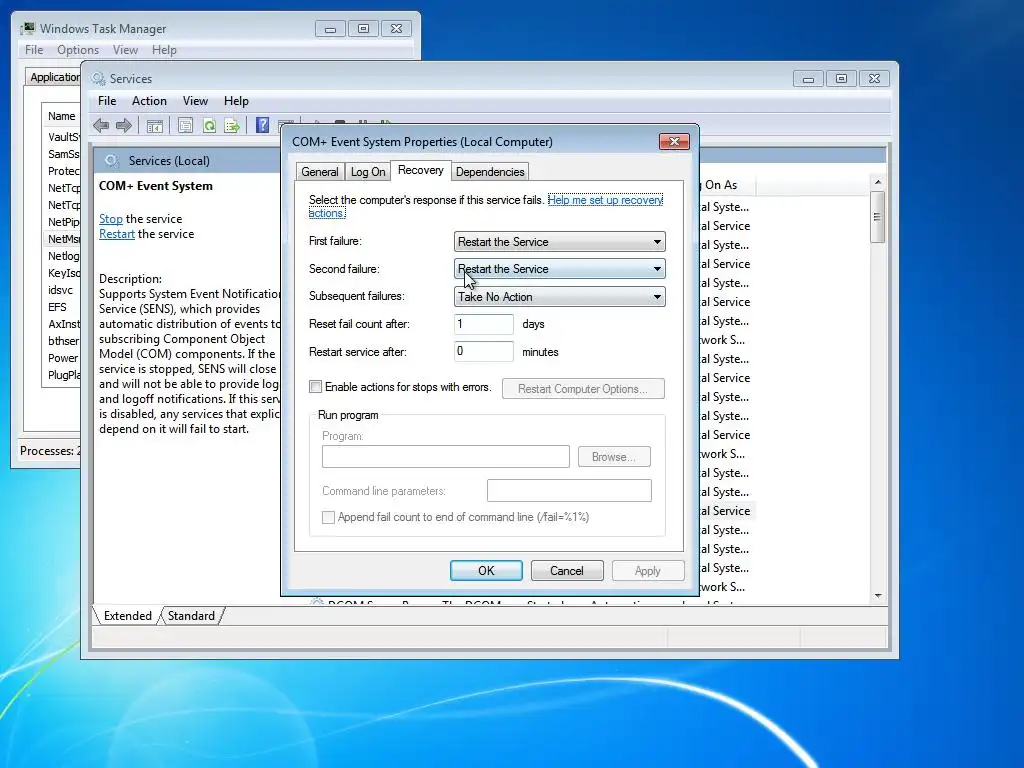Click the Task Manager title bar icon

pyautogui.click(x=27, y=28)
